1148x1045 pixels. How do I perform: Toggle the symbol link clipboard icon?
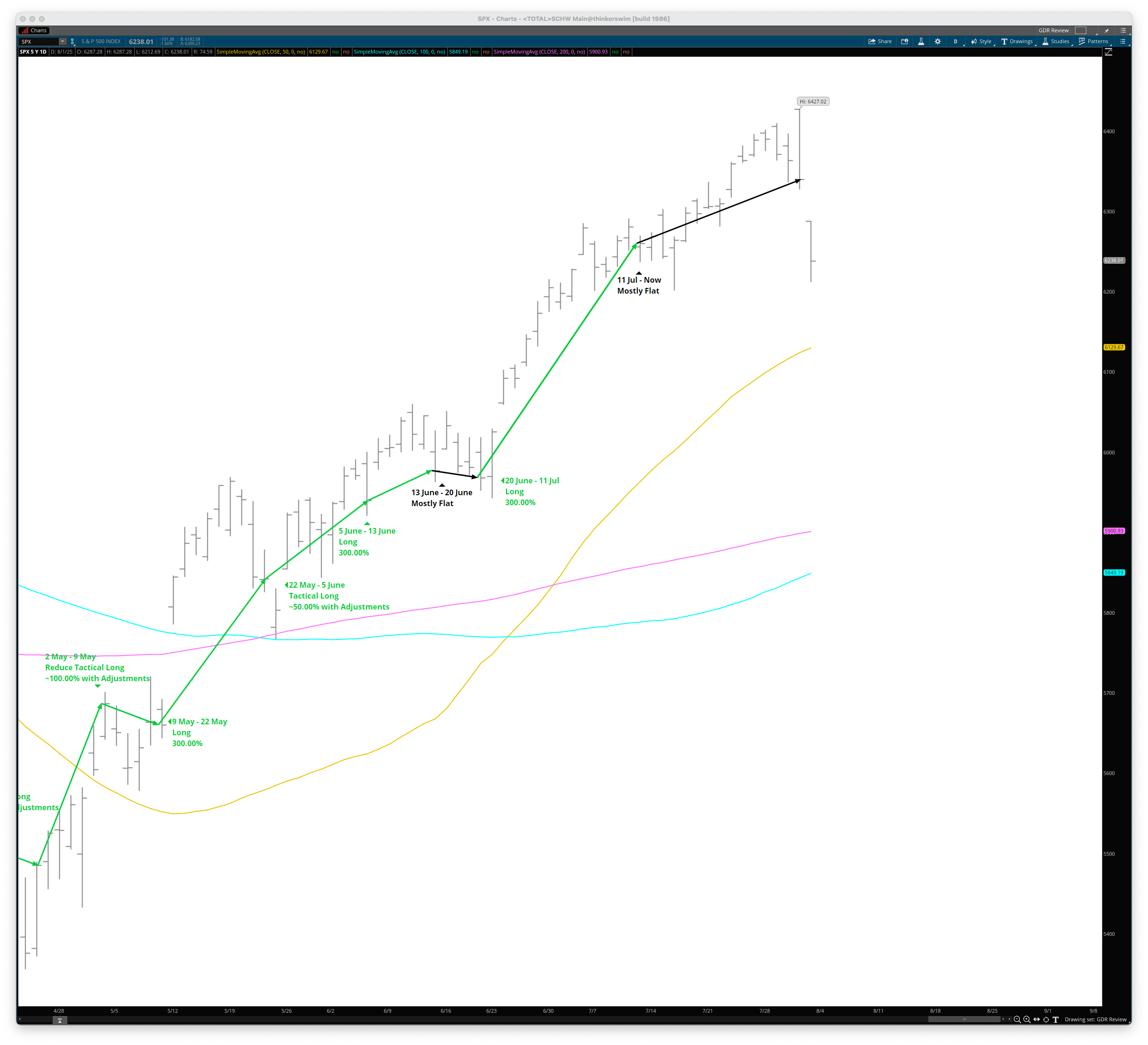[x=72, y=42]
